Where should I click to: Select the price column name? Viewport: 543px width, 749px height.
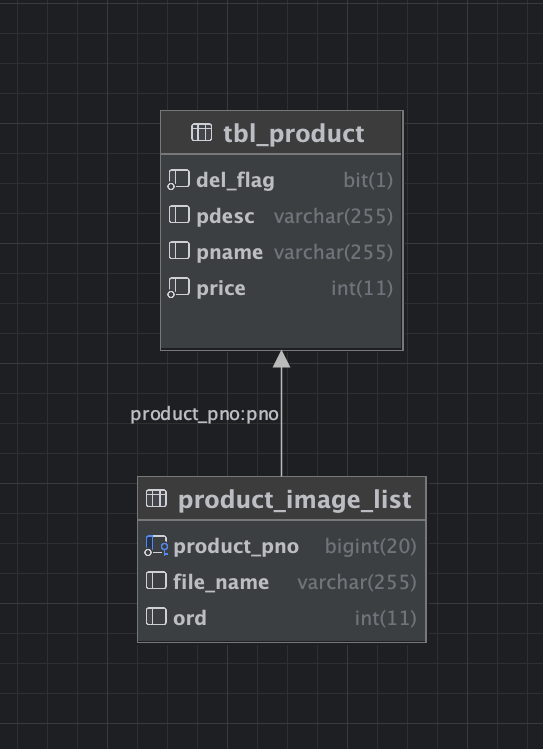coord(221,289)
